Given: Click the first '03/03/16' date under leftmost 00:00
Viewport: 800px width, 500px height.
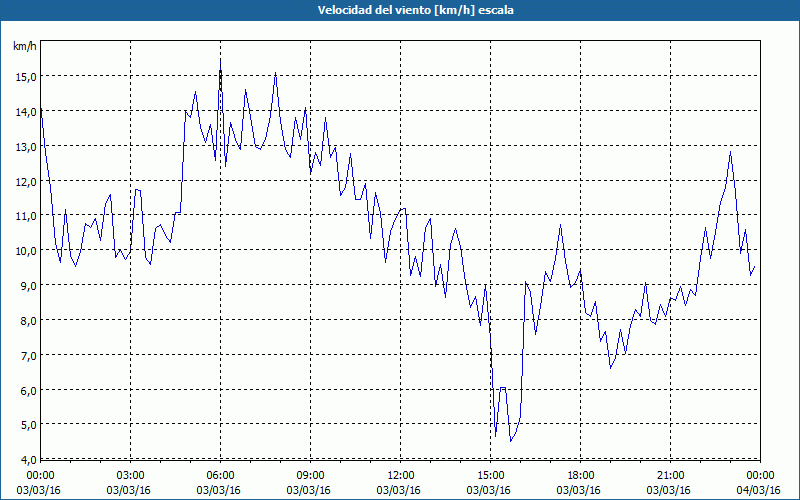Looking at the screenshot, I should (x=38, y=490).
